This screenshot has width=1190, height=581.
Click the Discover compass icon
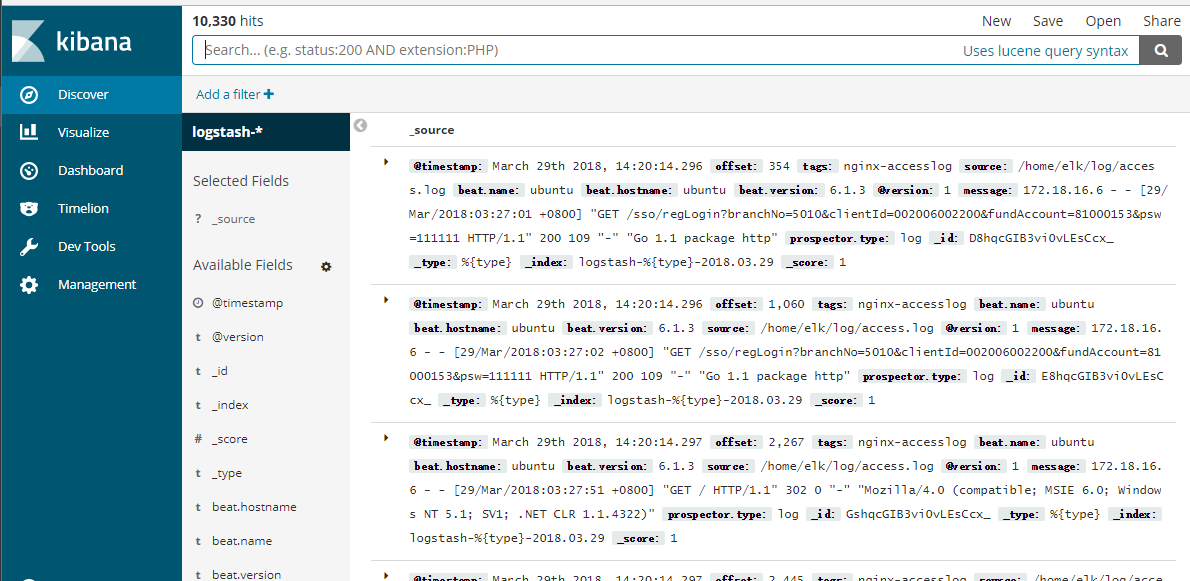tap(28, 95)
